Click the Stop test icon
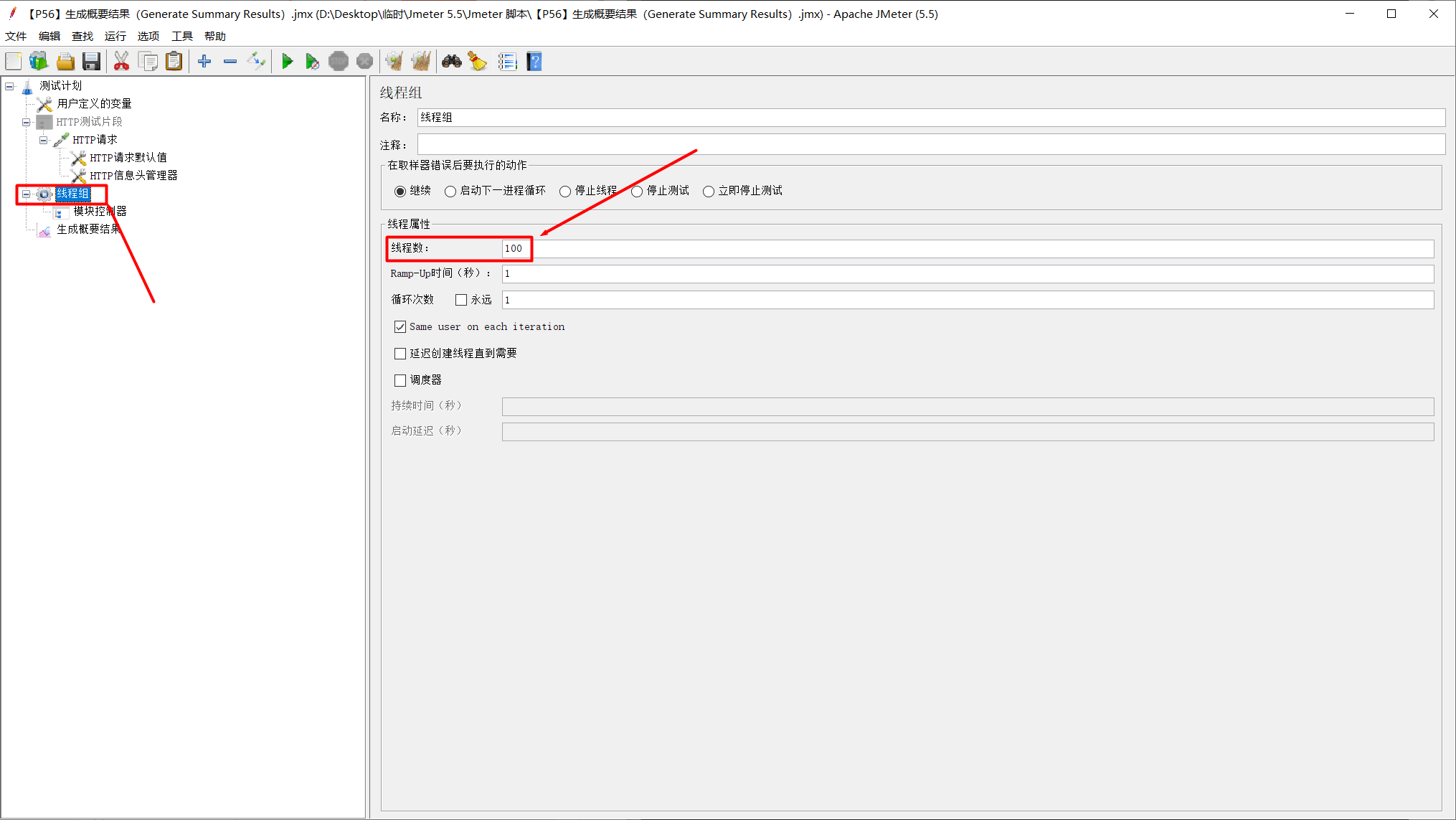The width and height of the screenshot is (1456, 820). point(339,62)
